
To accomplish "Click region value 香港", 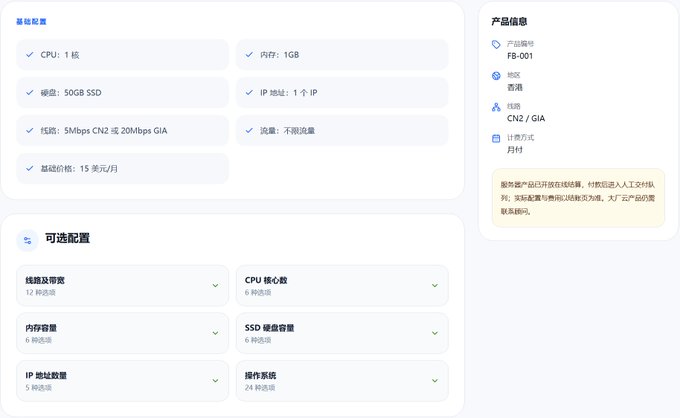I will pos(515,87).
